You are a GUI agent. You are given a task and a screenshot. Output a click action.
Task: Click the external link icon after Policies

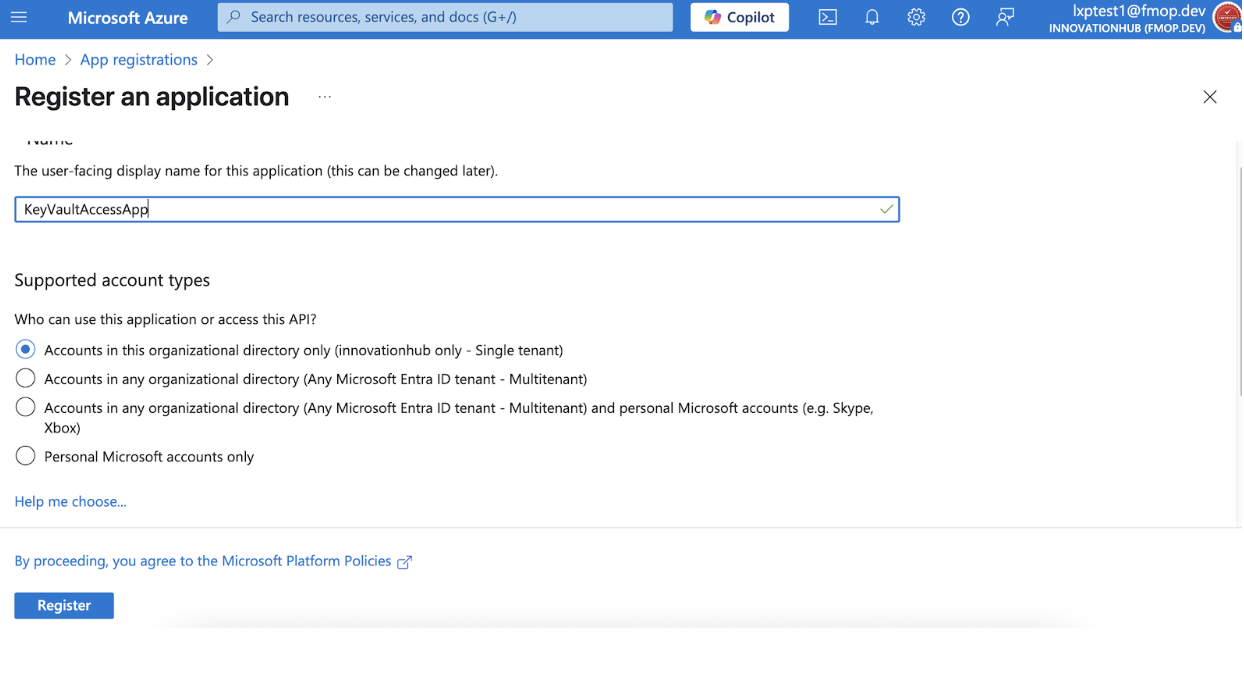pos(404,562)
